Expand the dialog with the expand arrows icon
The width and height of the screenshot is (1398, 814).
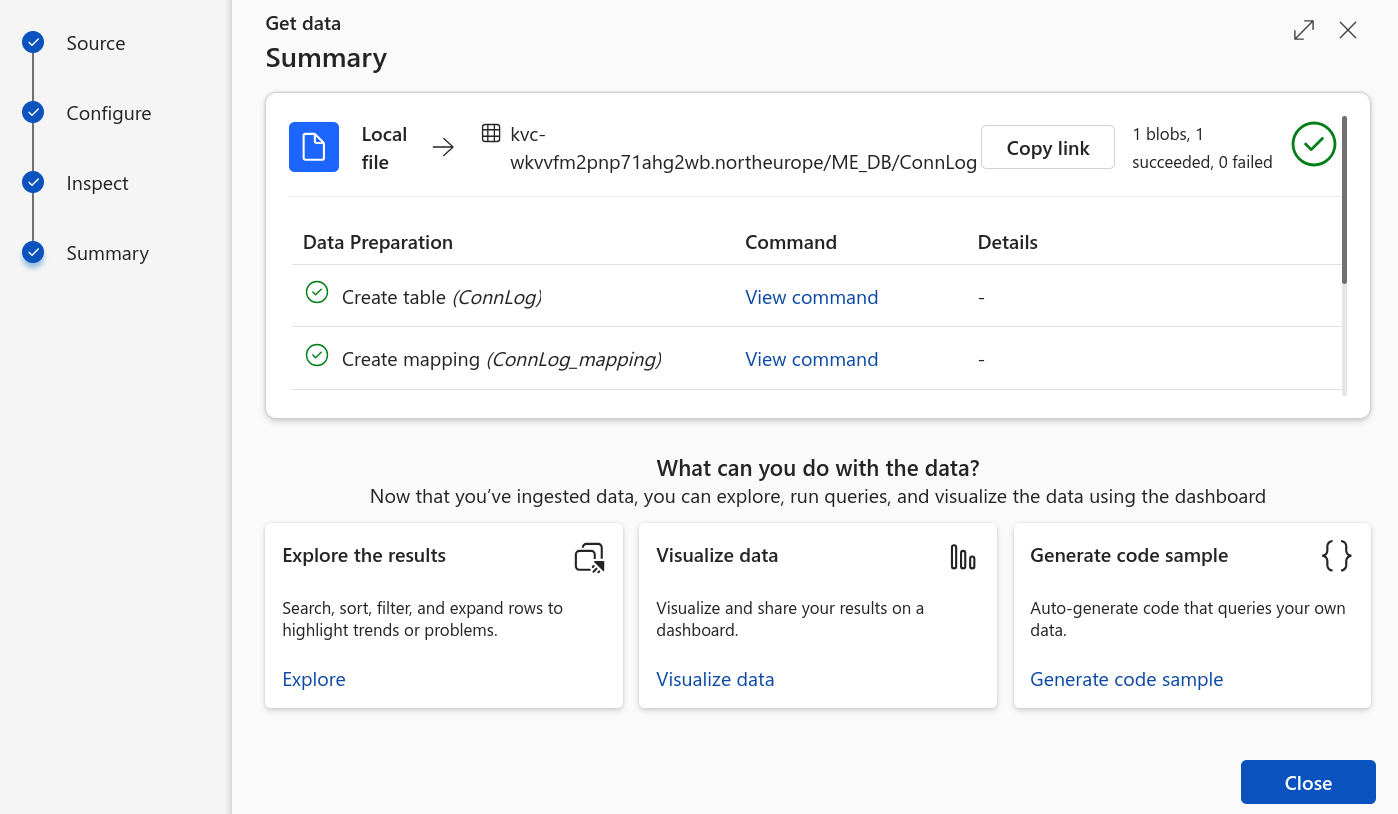point(1304,30)
